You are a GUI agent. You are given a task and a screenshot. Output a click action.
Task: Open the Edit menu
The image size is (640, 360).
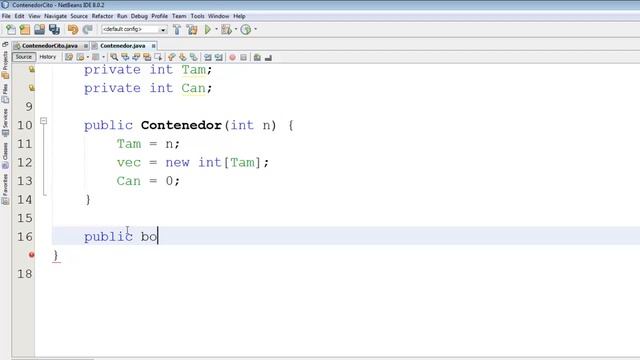coord(19,16)
